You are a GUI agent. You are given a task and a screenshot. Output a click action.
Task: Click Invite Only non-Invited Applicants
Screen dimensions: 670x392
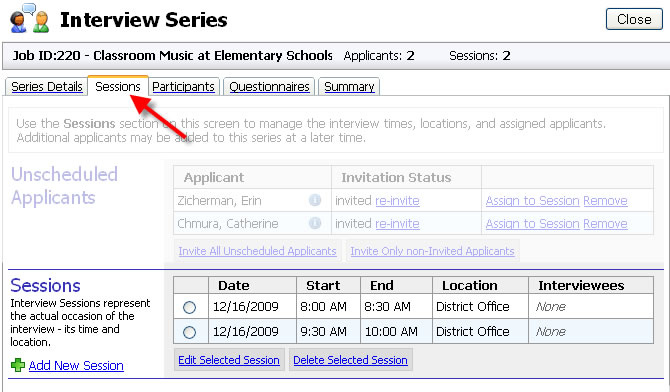[432, 251]
